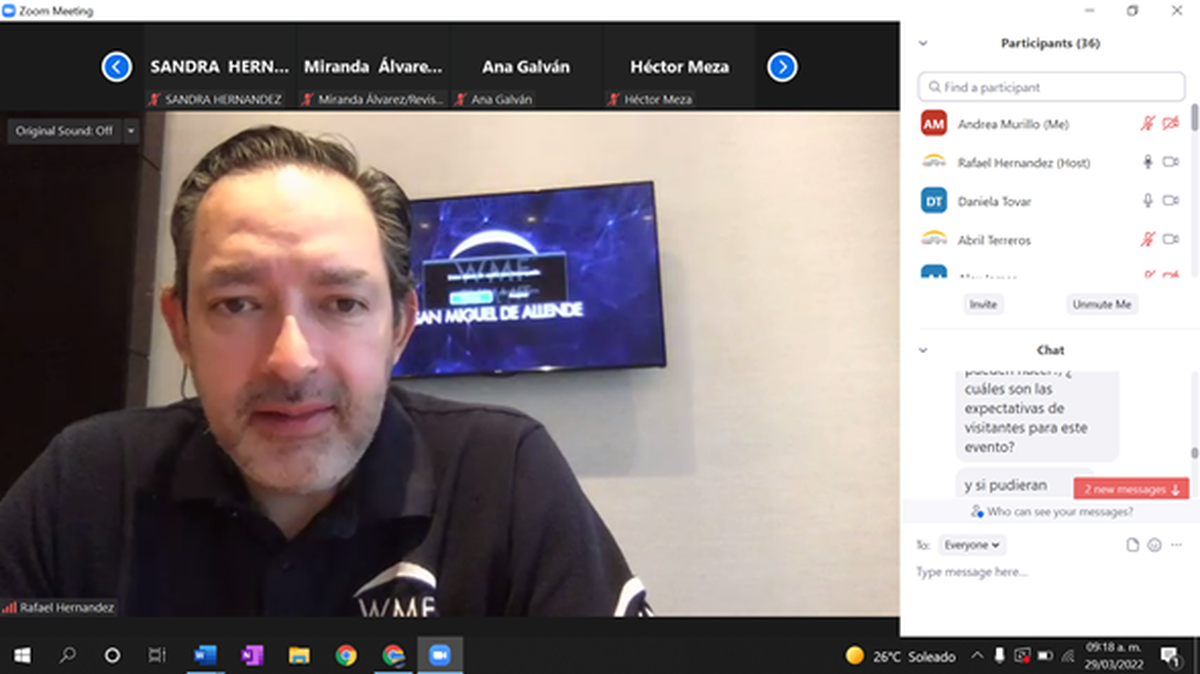Click the Find a participant search field
1200x674 pixels.
pyautogui.click(x=1051, y=87)
